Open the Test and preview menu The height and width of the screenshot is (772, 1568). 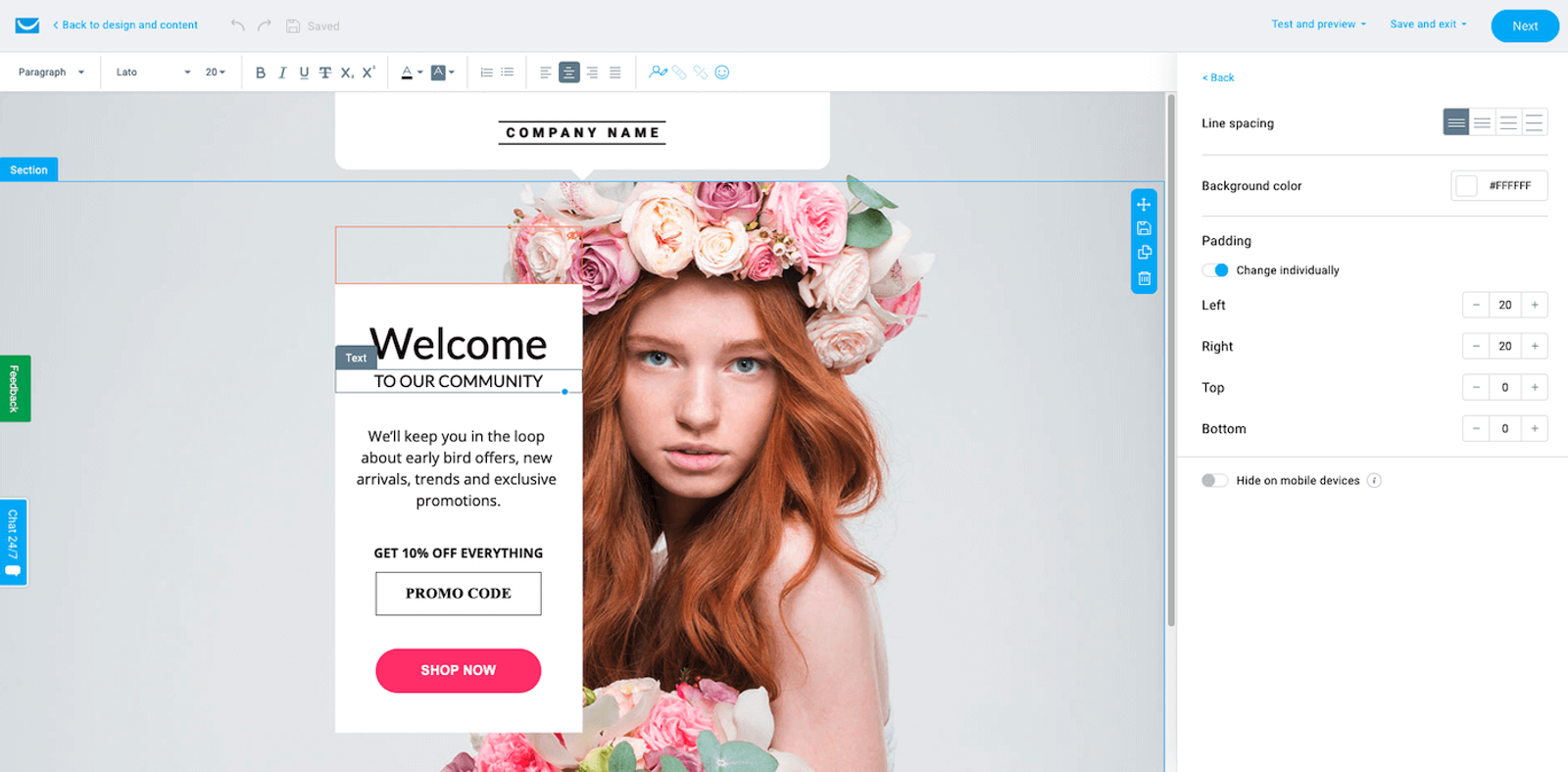coord(1318,24)
